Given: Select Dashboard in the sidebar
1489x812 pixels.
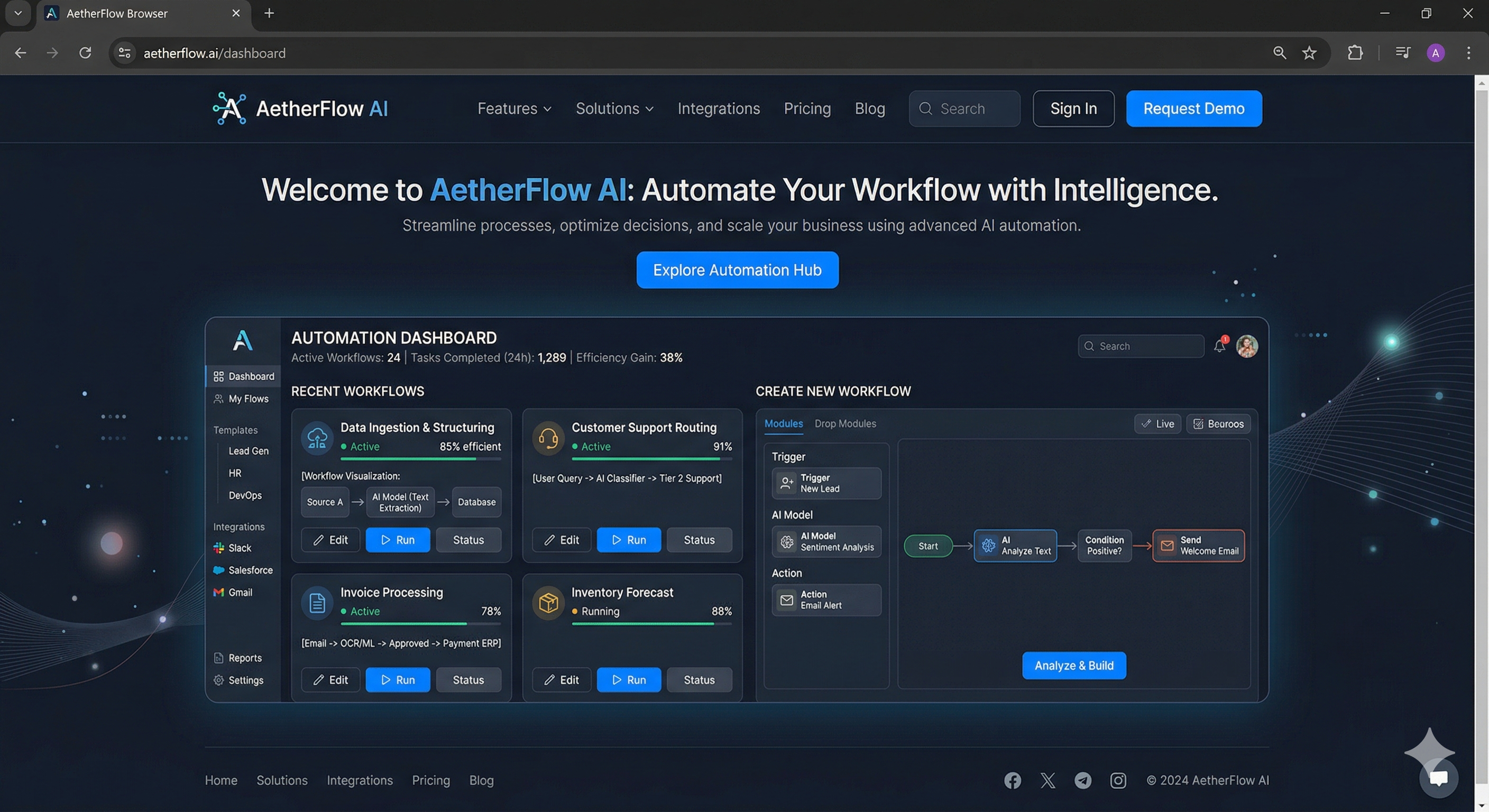Looking at the screenshot, I should [243, 376].
